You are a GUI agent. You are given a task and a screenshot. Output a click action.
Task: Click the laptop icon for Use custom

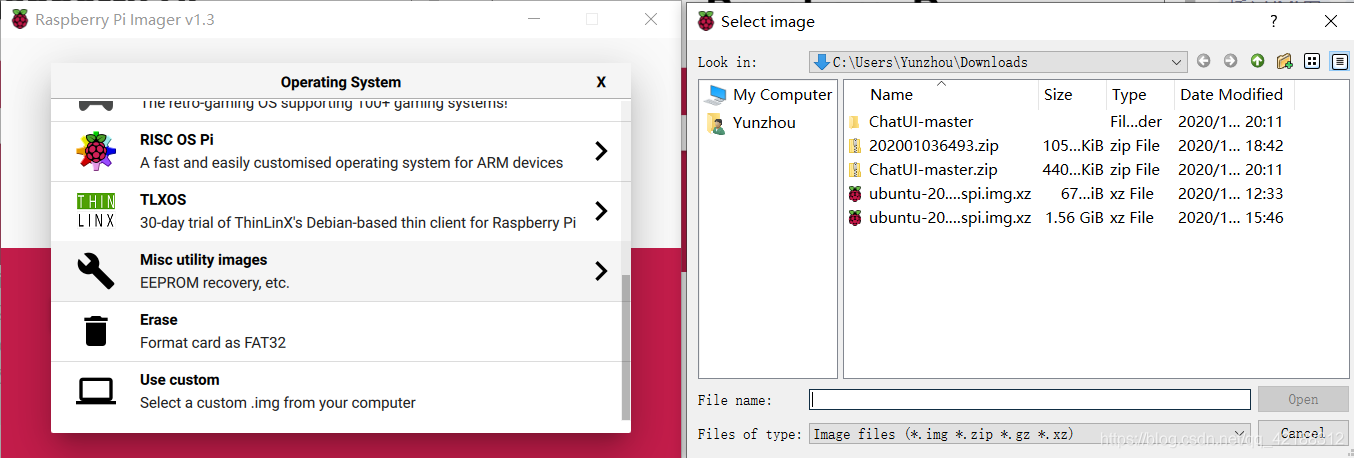96,391
